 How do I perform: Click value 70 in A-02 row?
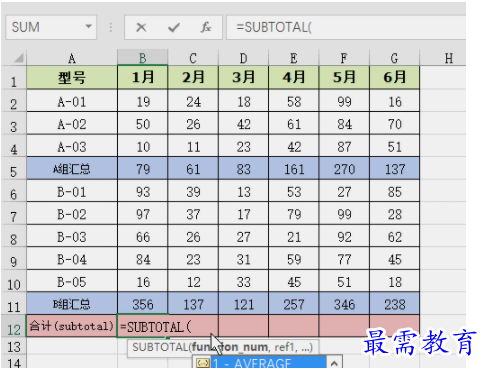point(394,124)
